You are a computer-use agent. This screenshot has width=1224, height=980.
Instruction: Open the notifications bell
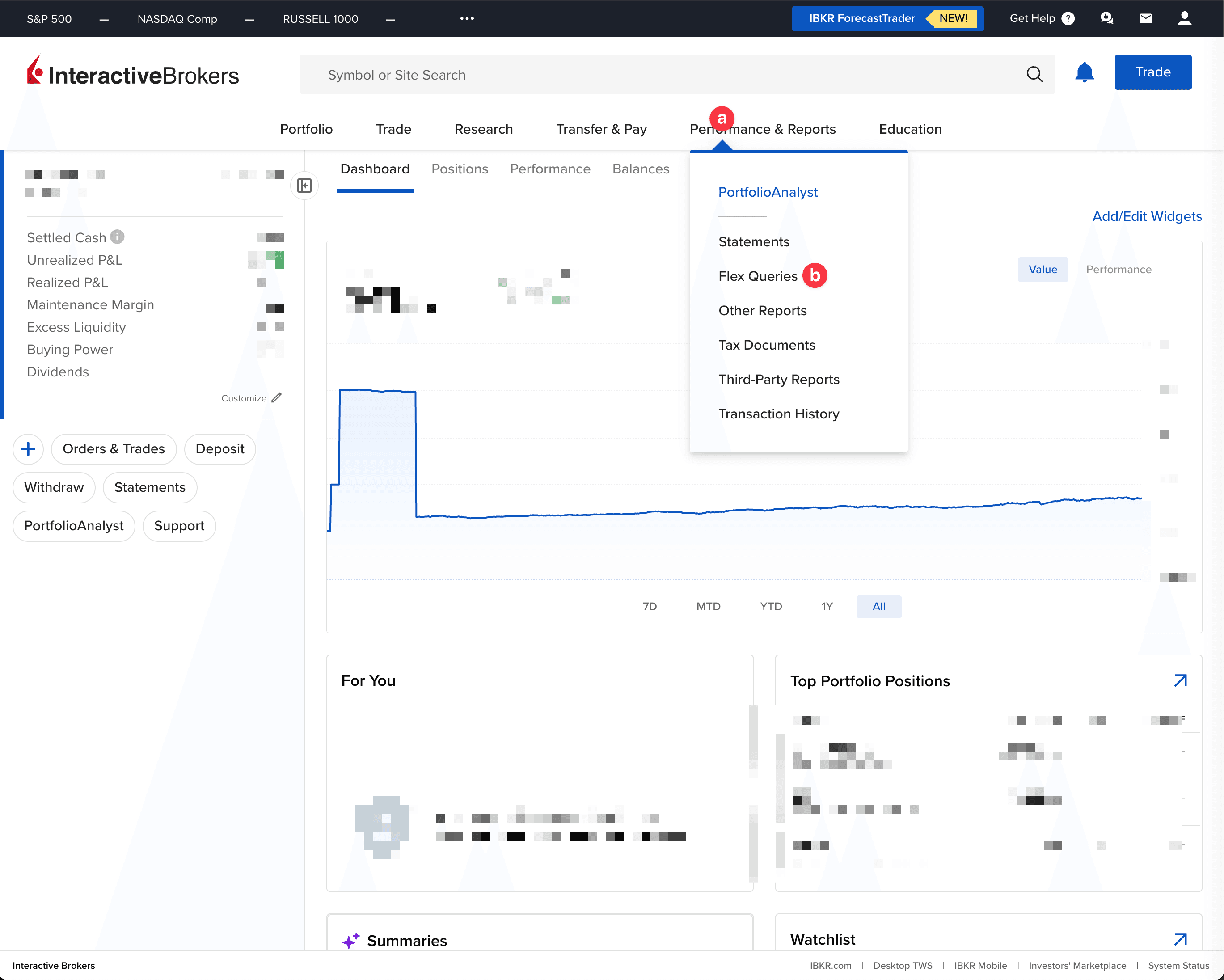point(1085,72)
